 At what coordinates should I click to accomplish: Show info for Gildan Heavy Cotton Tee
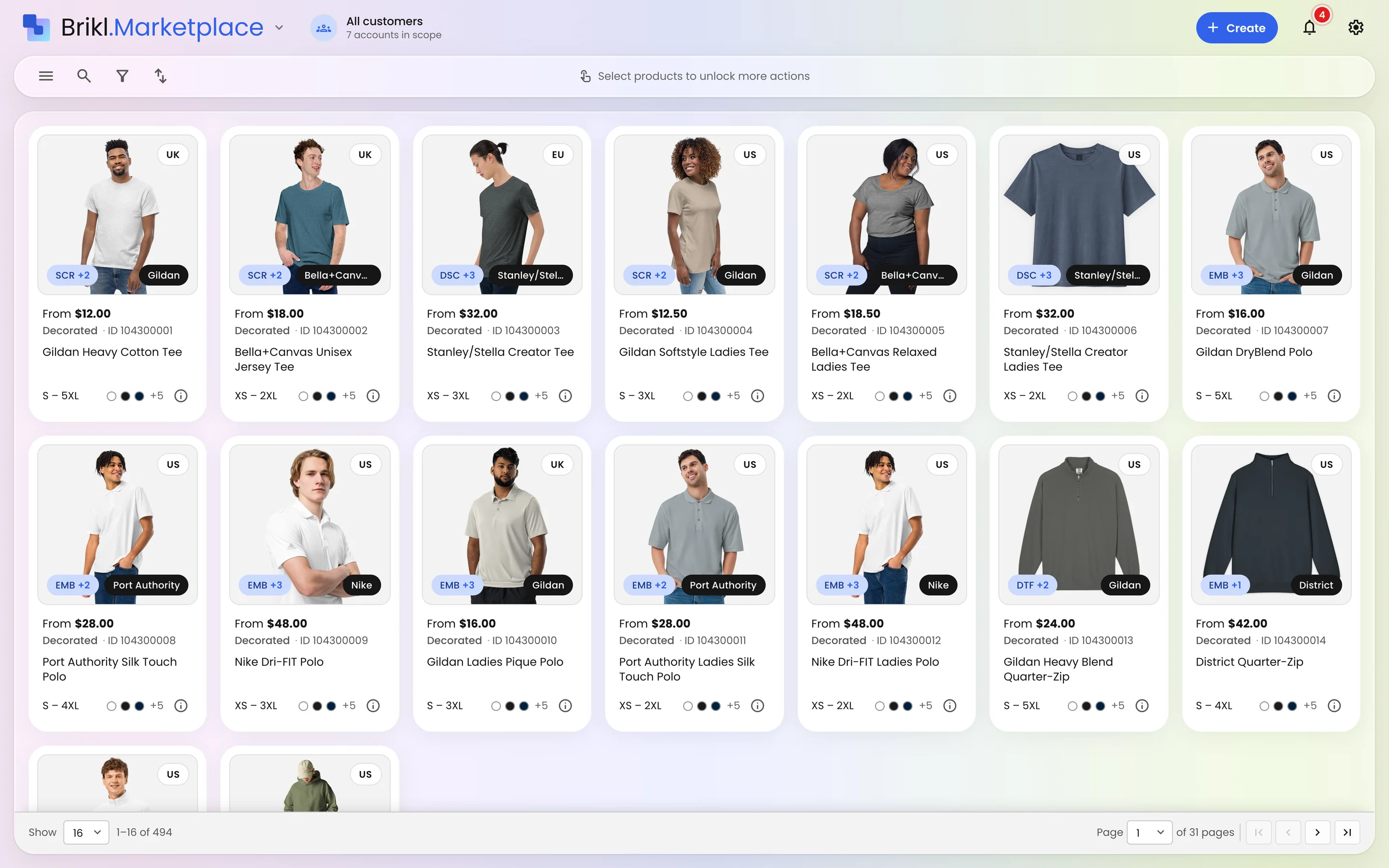(x=181, y=395)
